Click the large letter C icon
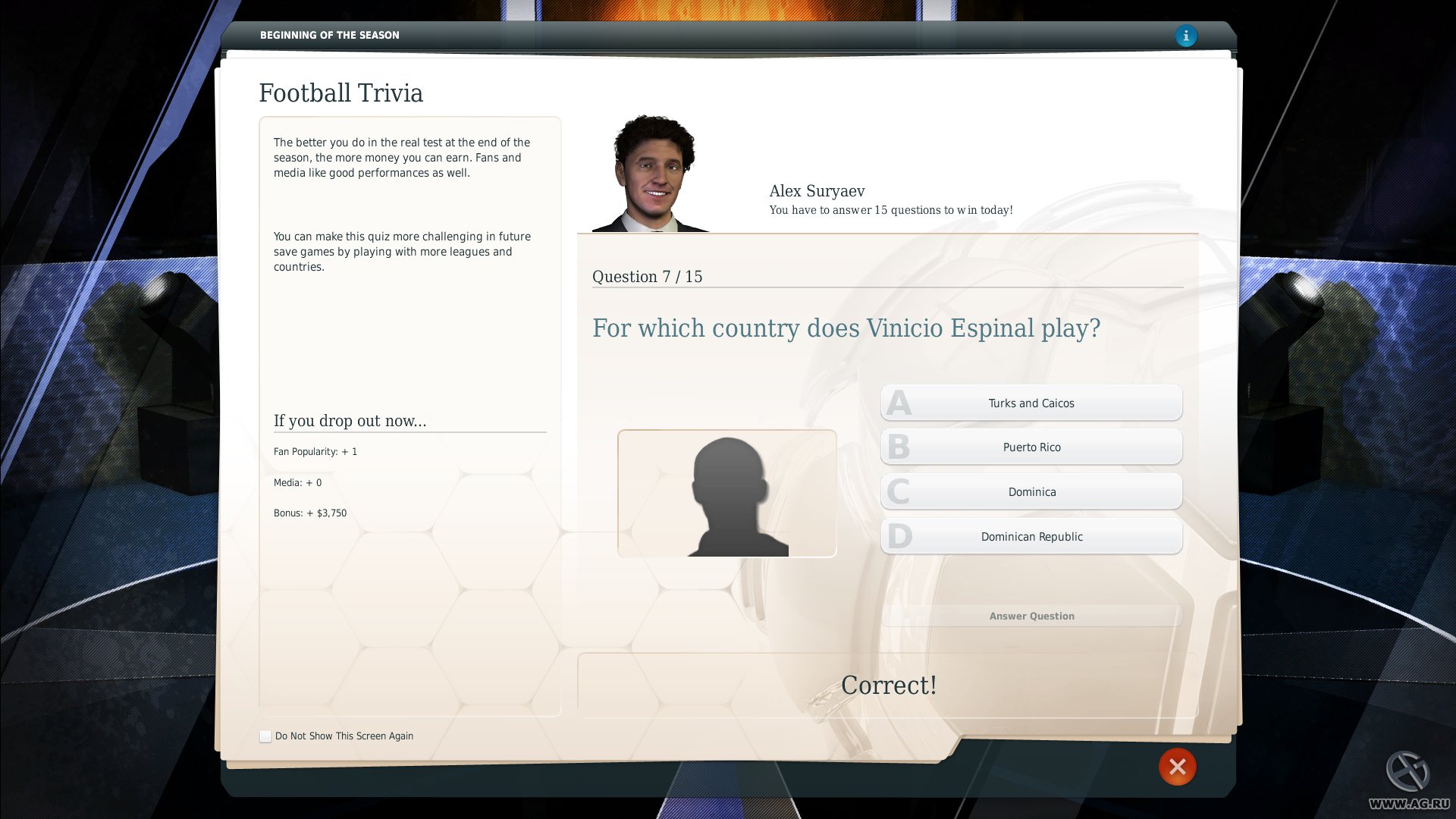This screenshot has height=819, width=1456. (x=899, y=492)
